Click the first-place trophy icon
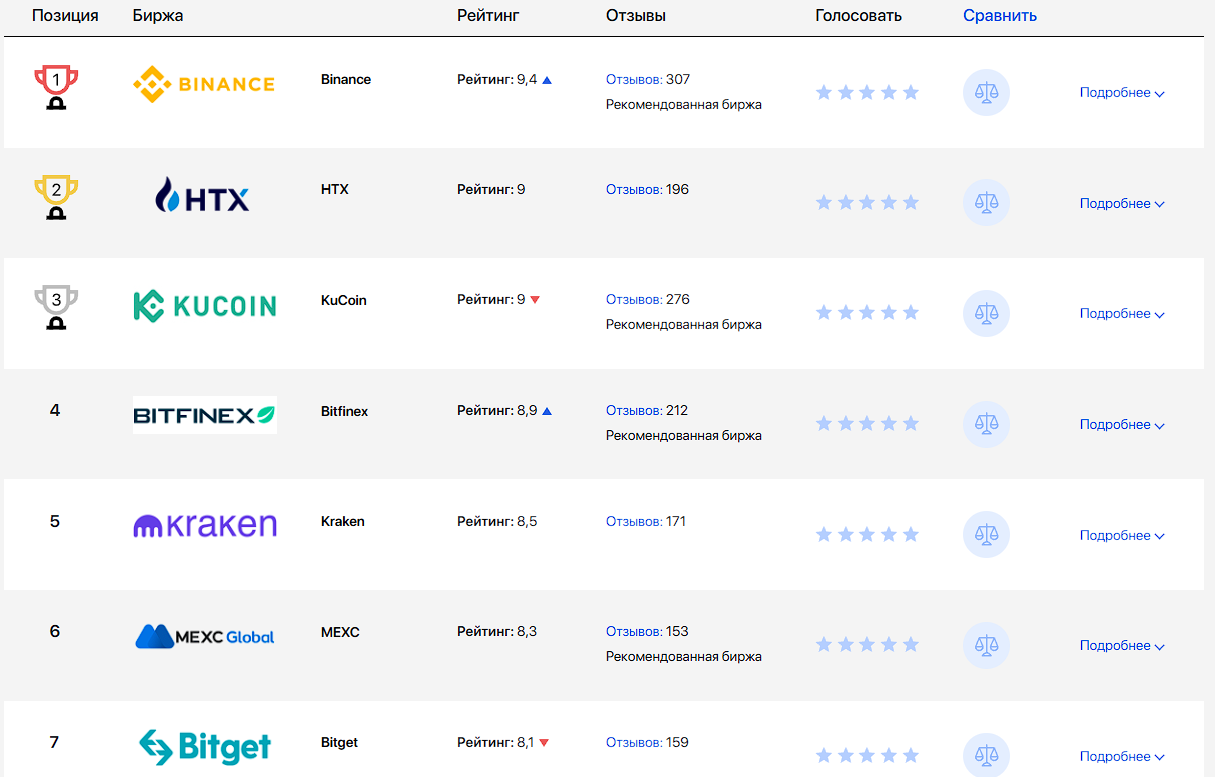This screenshot has width=1215, height=777. 56,87
